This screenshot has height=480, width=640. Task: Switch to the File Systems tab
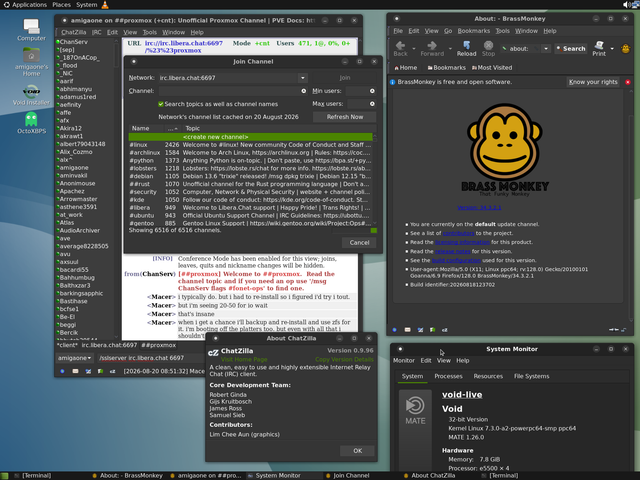[531, 376]
